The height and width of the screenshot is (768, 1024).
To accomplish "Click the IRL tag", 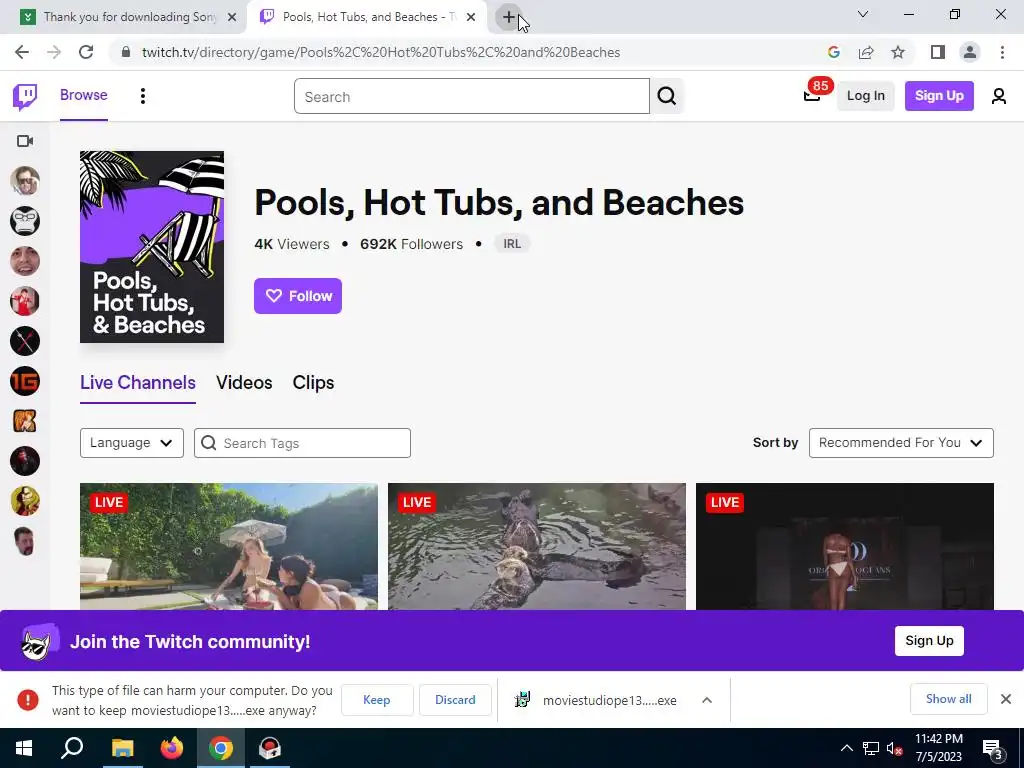I will click(512, 244).
